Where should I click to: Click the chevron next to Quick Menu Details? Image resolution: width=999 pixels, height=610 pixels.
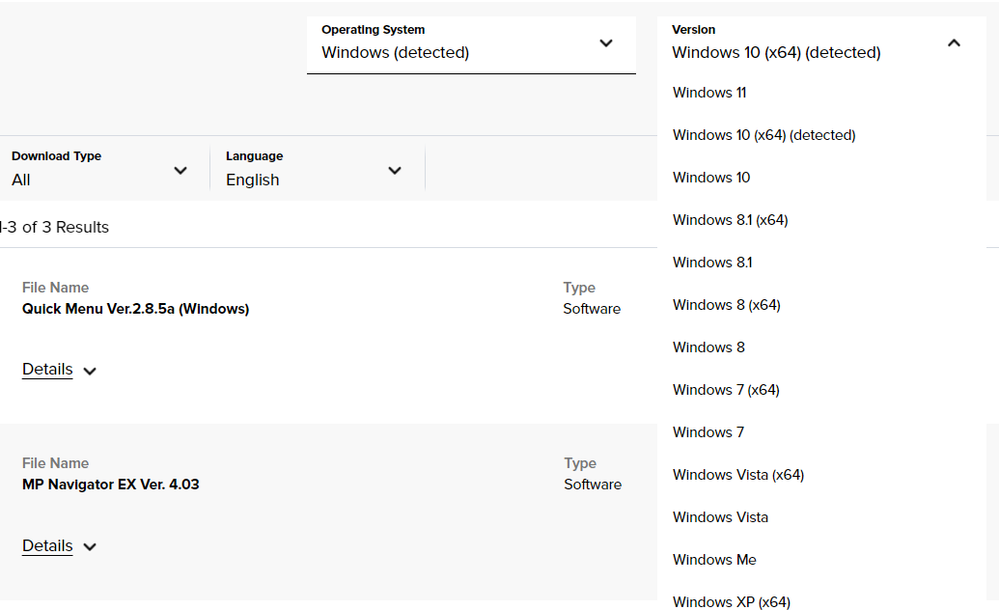(x=90, y=371)
